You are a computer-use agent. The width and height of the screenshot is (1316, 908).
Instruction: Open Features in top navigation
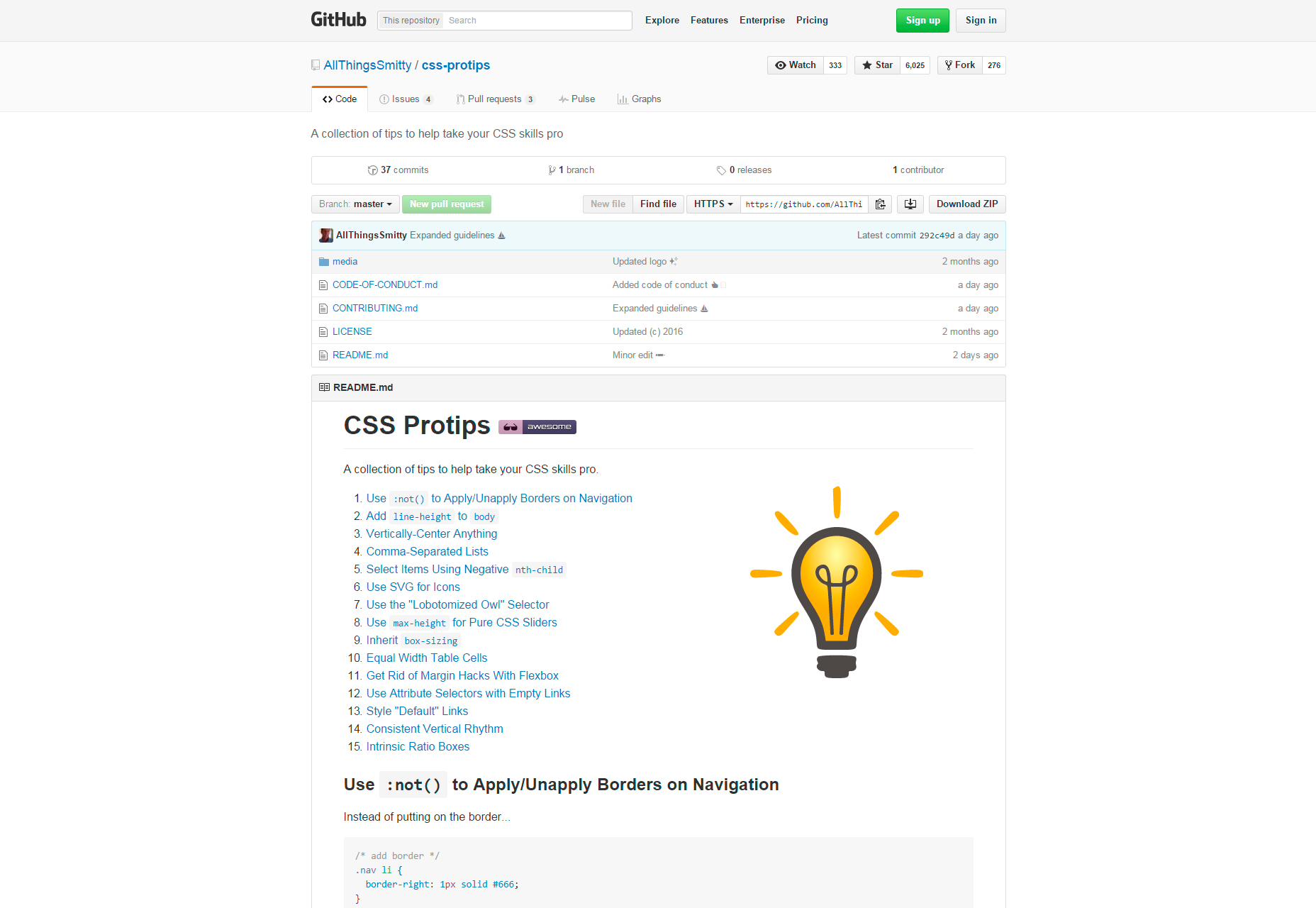(x=709, y=21)
